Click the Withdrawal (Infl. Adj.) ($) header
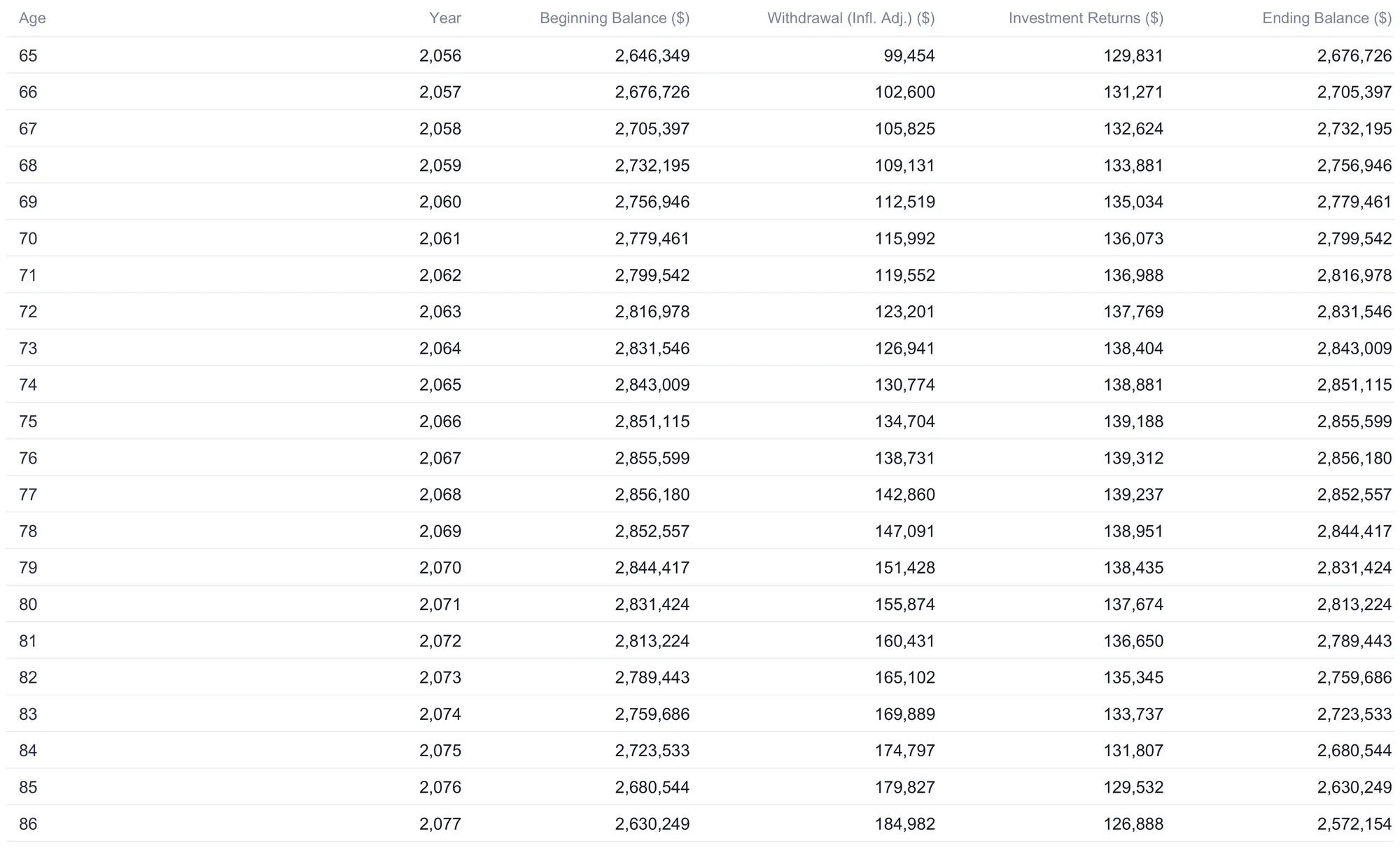The image size is (1400, 848). tap(851, 18)
